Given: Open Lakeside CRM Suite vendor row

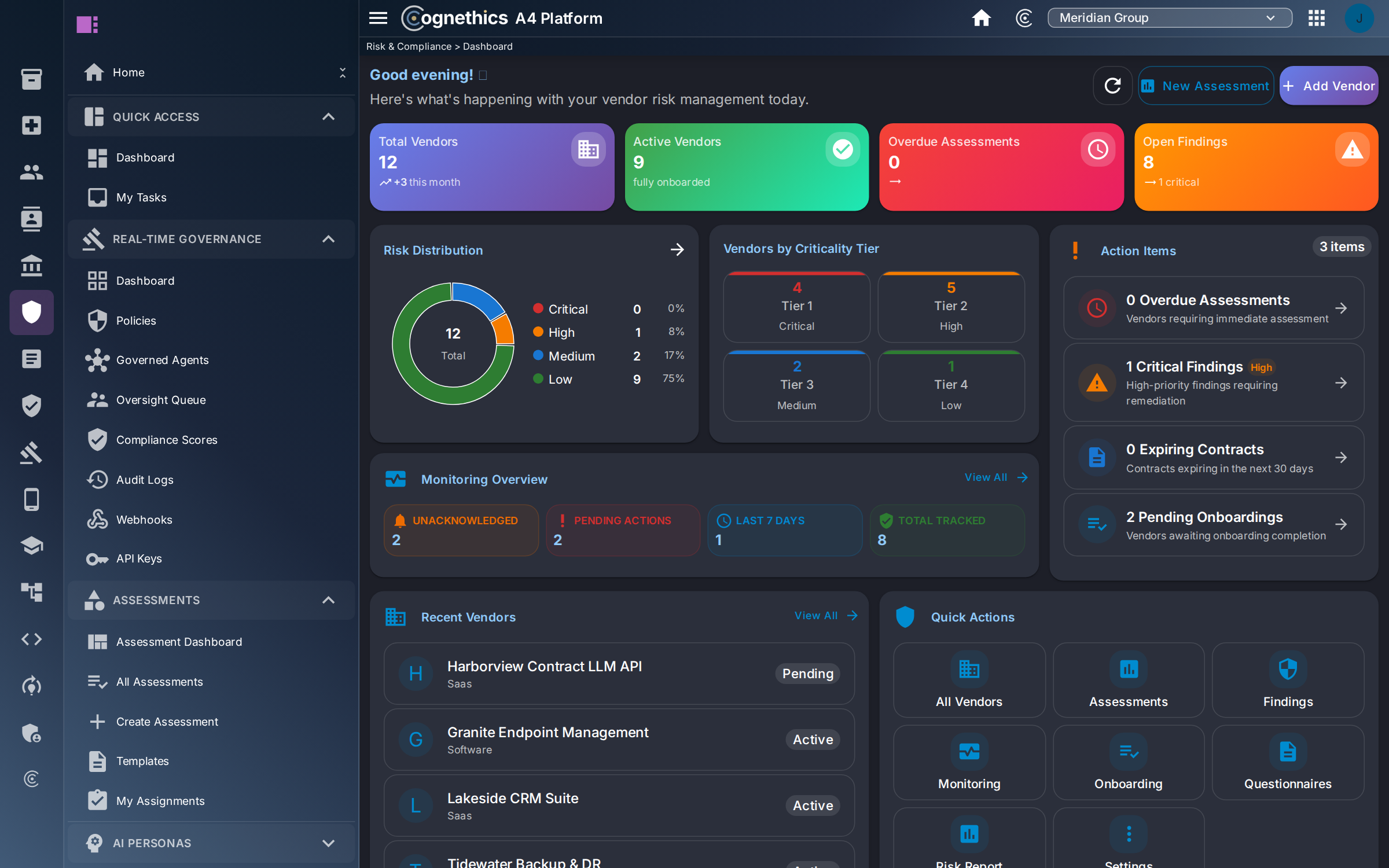Looking at the screenshot, I should coord(619,806).
